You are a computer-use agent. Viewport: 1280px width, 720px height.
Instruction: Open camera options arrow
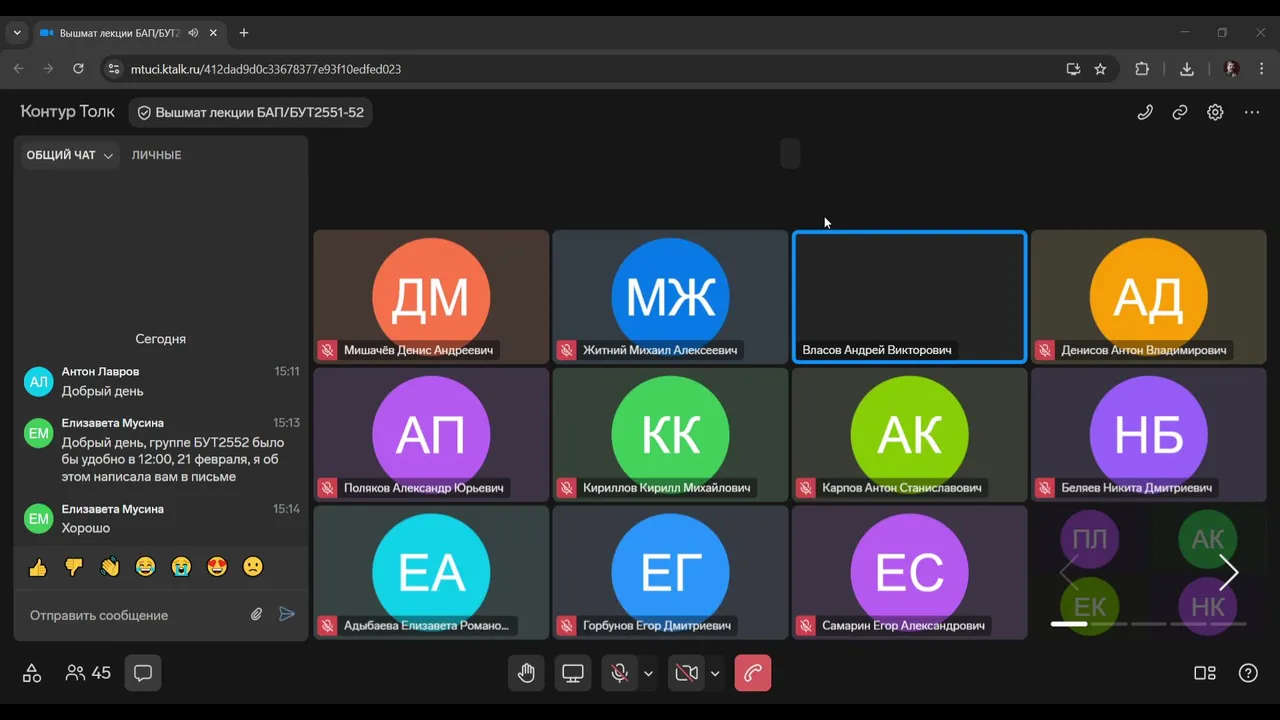click(x=715, y=673)
